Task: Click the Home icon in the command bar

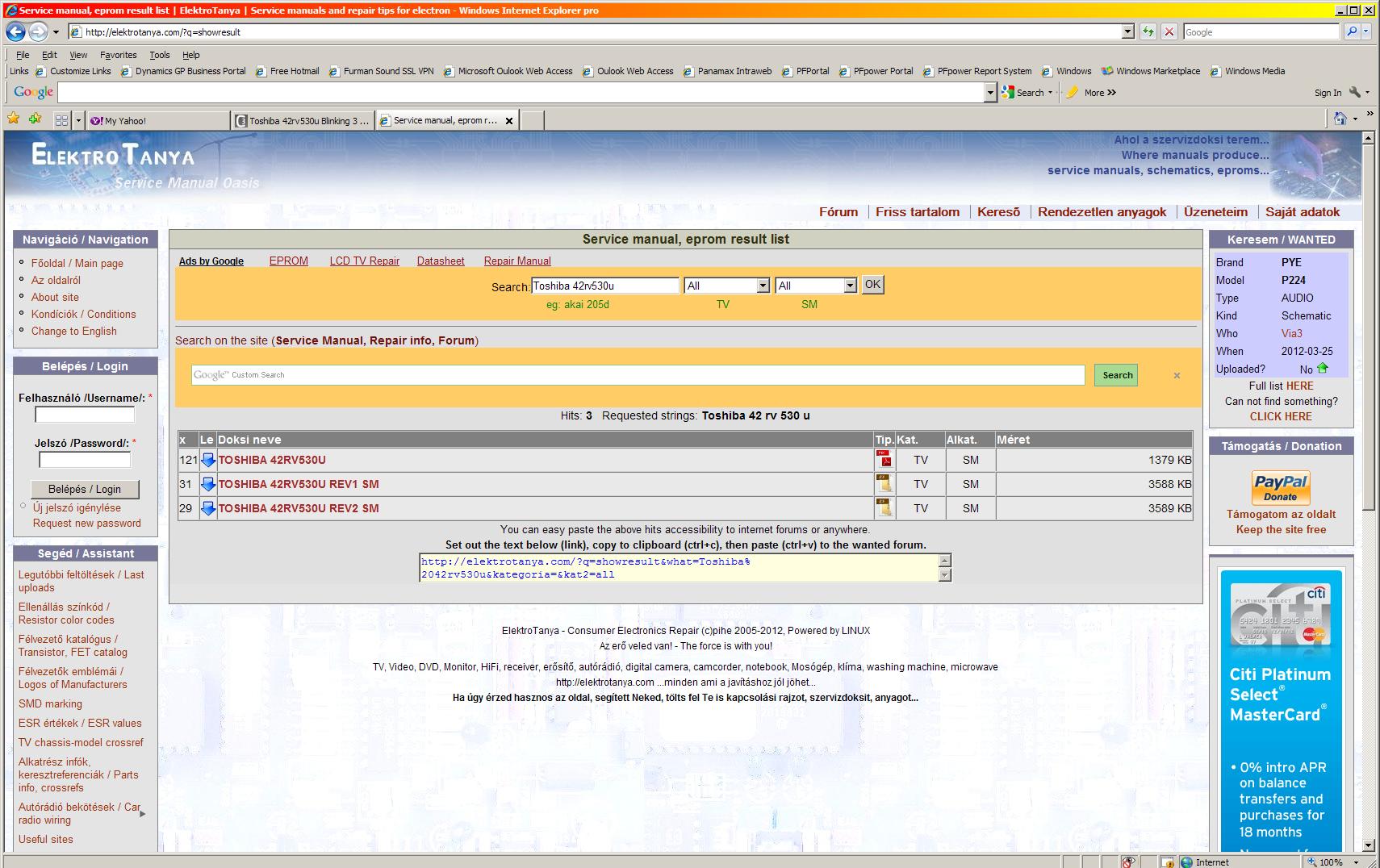Action: pos(1340,119)
